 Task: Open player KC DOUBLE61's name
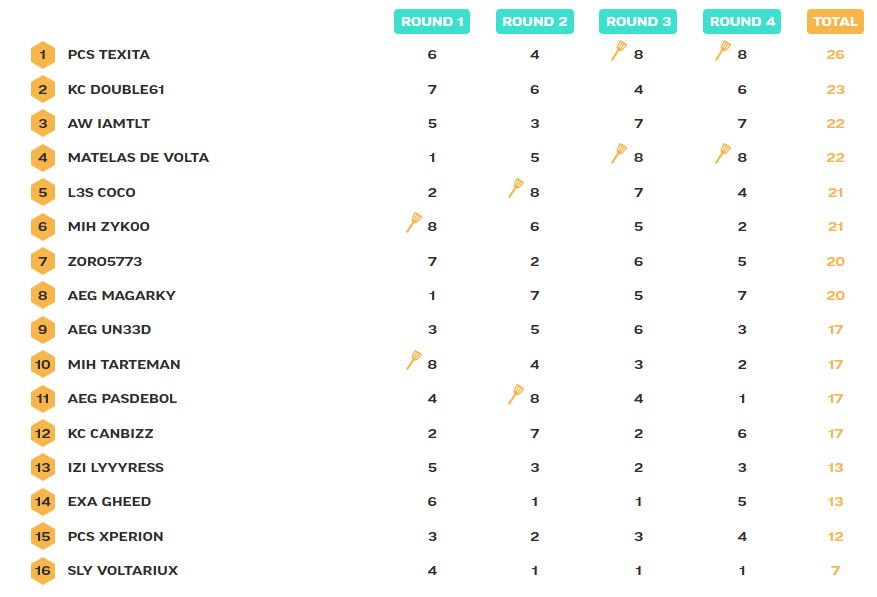click(116, 90)
